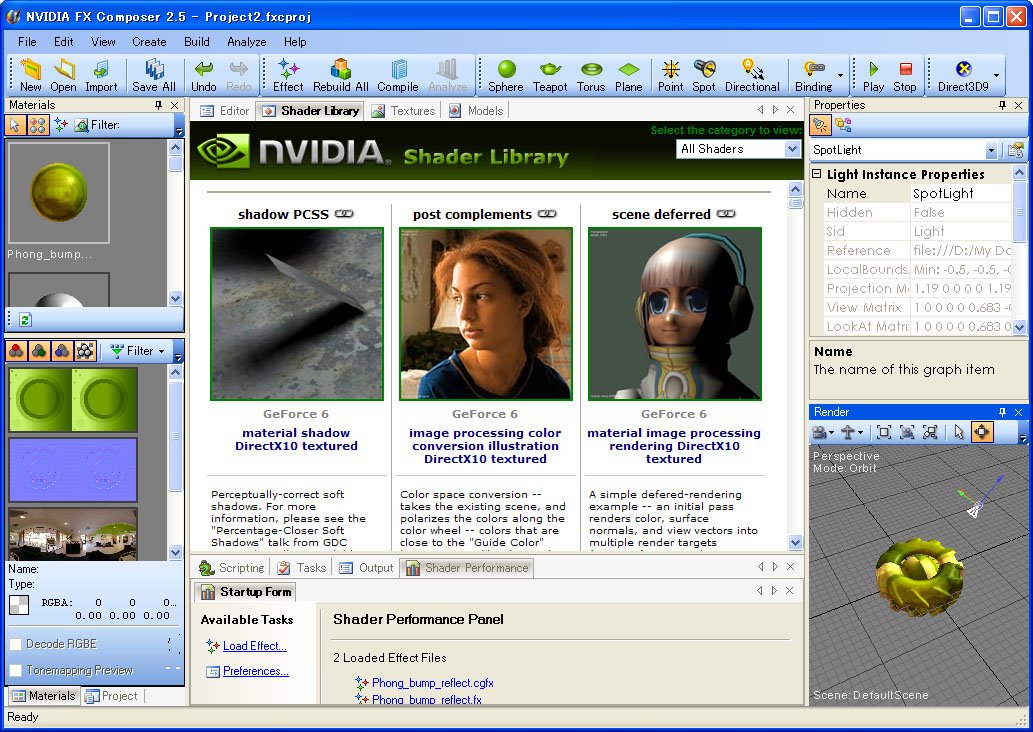The image size is (1033, 732).
Task: Add a Plane primitive
Action: coord(628,69)
